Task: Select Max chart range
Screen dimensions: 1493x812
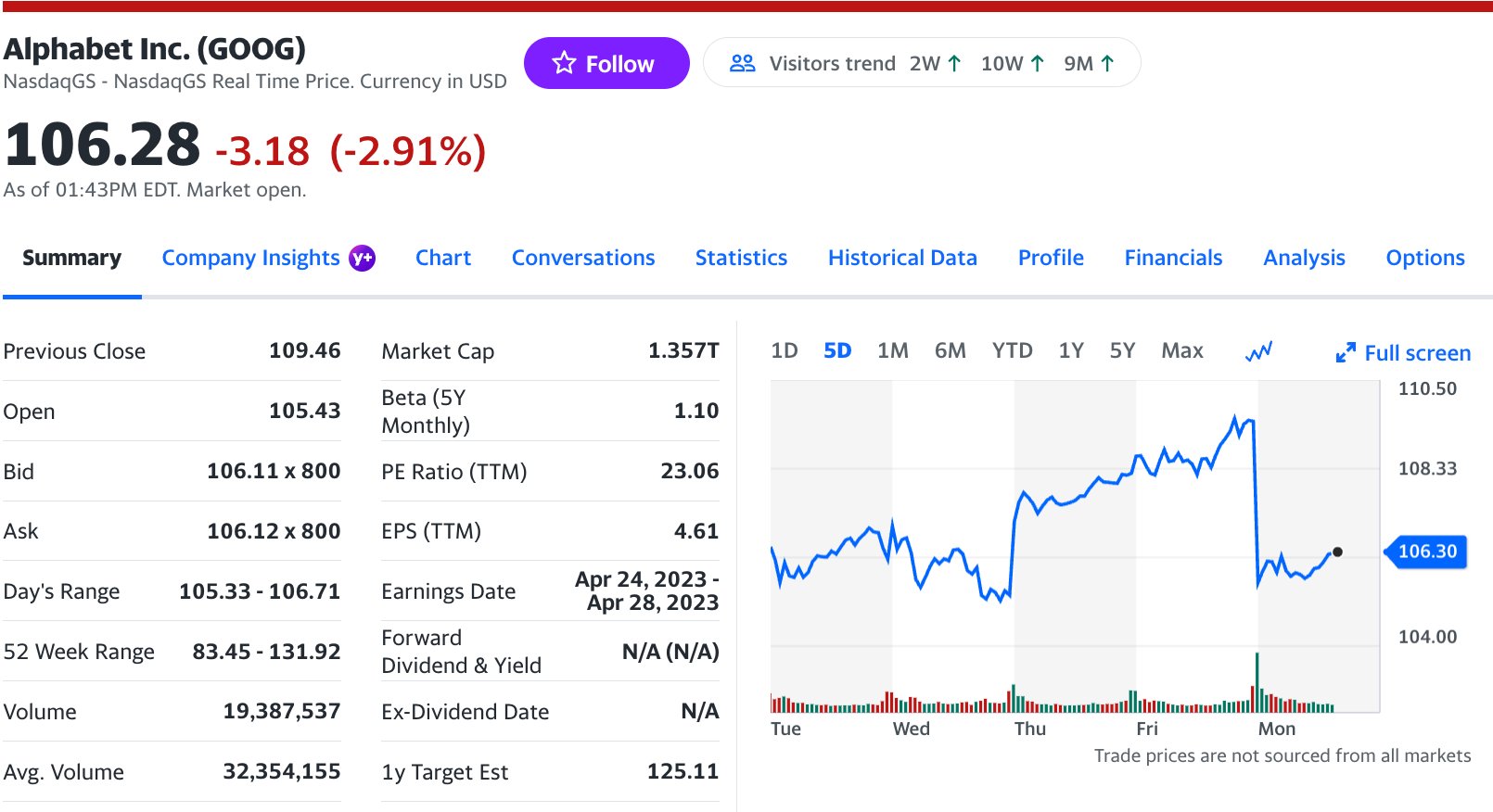Action: (x=1182, y=350)
